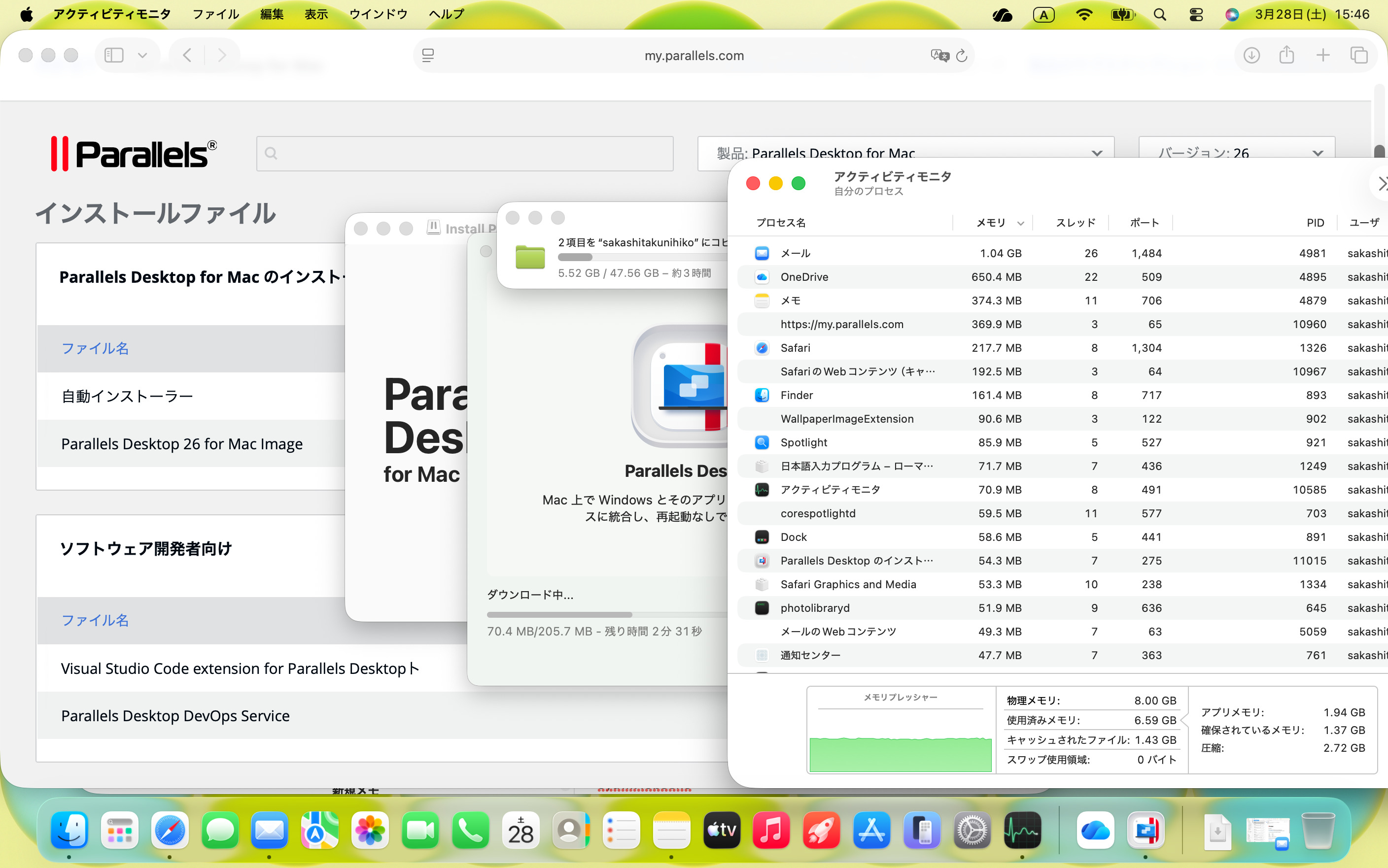The height and width of the screenshot is (868, 1388).
Task: Open the tab overview icon in Safari
Action: pyautogui.click(x=1359, y=56)
